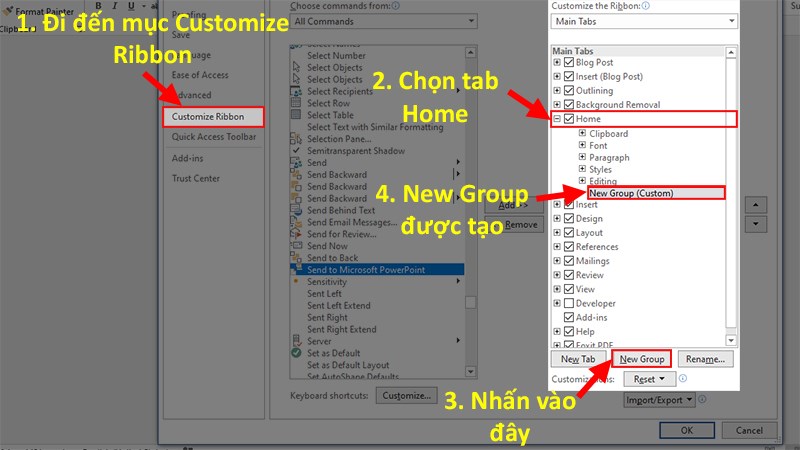Screen dimensions: 800x450
Task: Open the Reset dropdown button
Action: (649, 379)
